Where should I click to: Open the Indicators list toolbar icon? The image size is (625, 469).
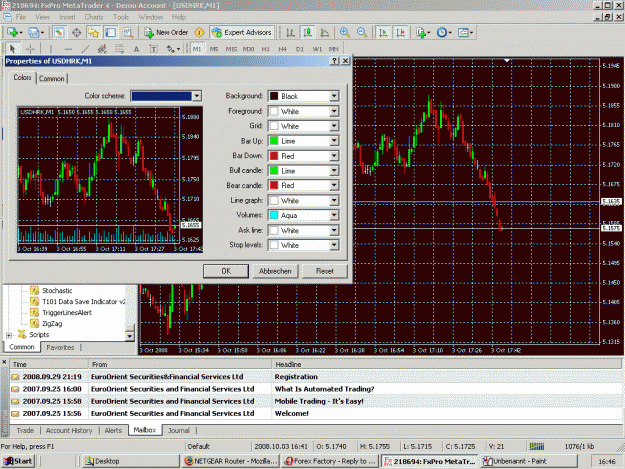[x=423, y=33]
